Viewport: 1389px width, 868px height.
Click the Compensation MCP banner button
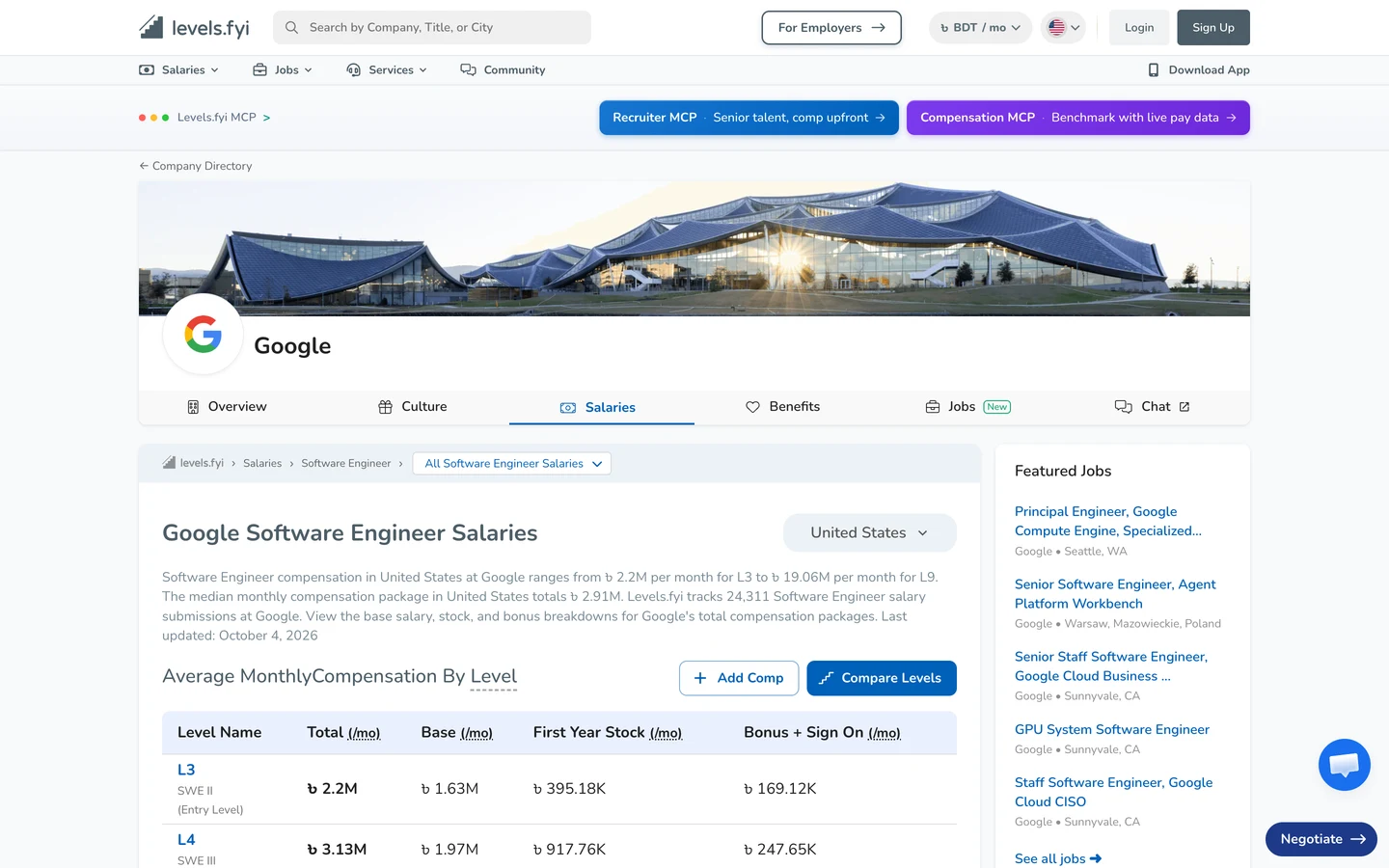1078,118
